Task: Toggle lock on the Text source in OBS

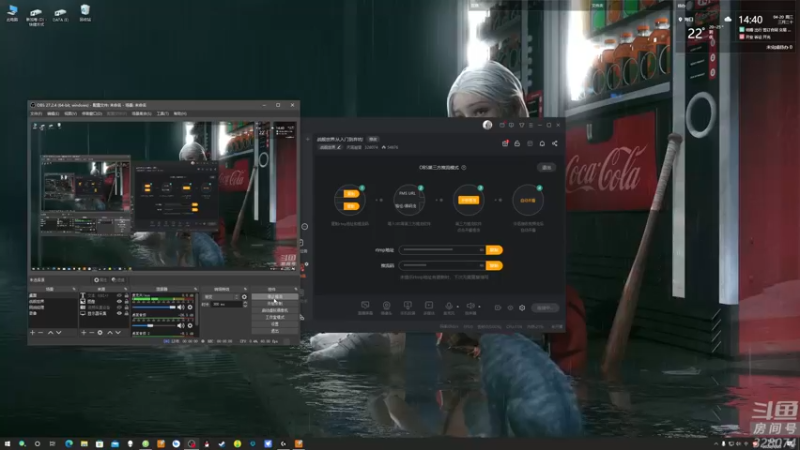Action: 127,295
